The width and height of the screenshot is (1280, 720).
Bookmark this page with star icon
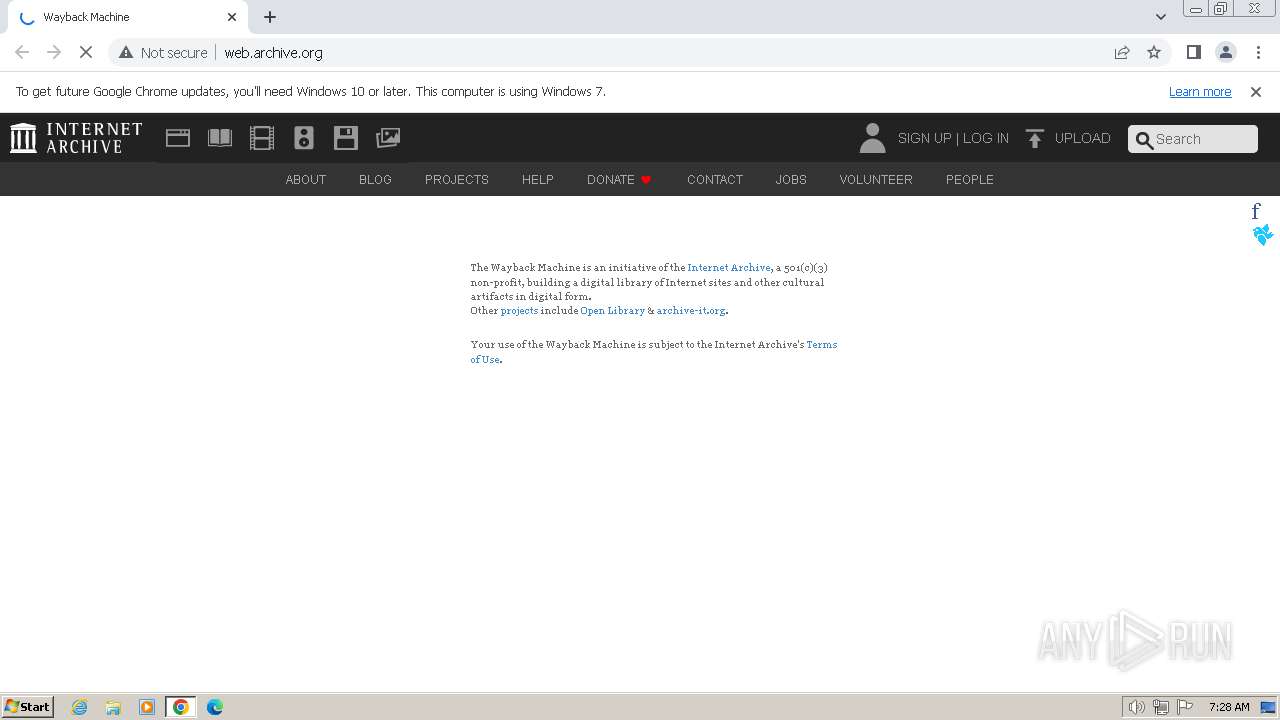[x=1154, y=52]
